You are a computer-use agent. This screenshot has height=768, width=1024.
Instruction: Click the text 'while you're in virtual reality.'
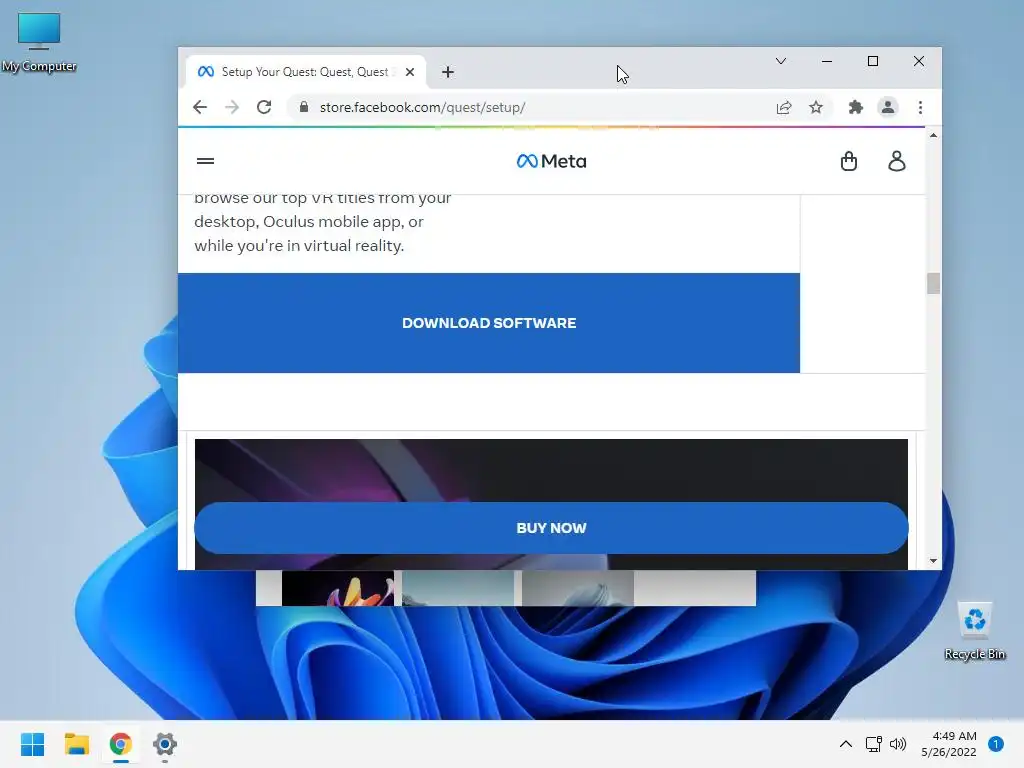pyautogui.click(x=299, y=246)
